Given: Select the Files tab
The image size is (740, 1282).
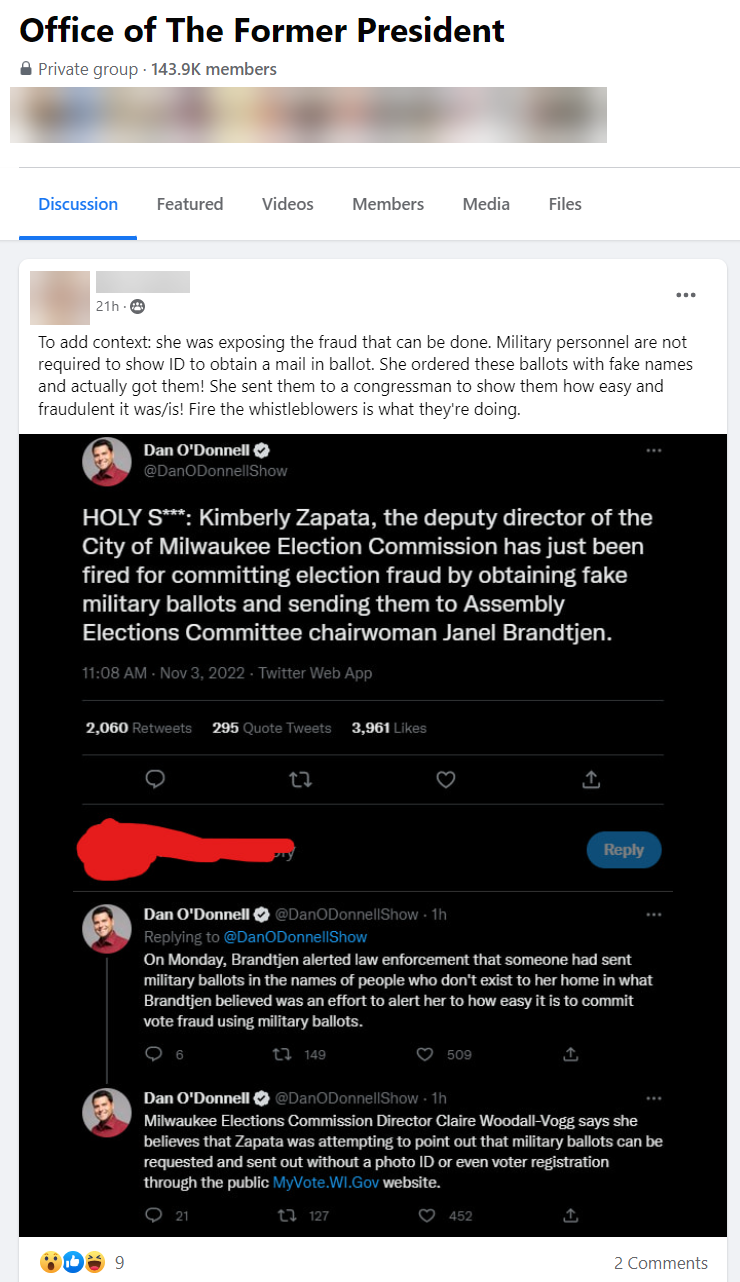Looking at the screenshot, I should click(x=565, y=204).
